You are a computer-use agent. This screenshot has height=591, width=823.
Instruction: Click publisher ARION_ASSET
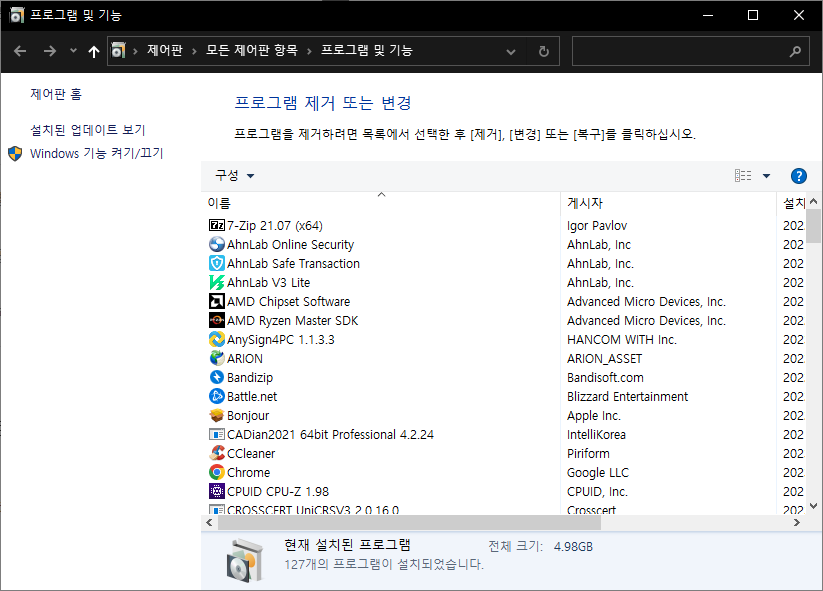(x=604, y=358)
